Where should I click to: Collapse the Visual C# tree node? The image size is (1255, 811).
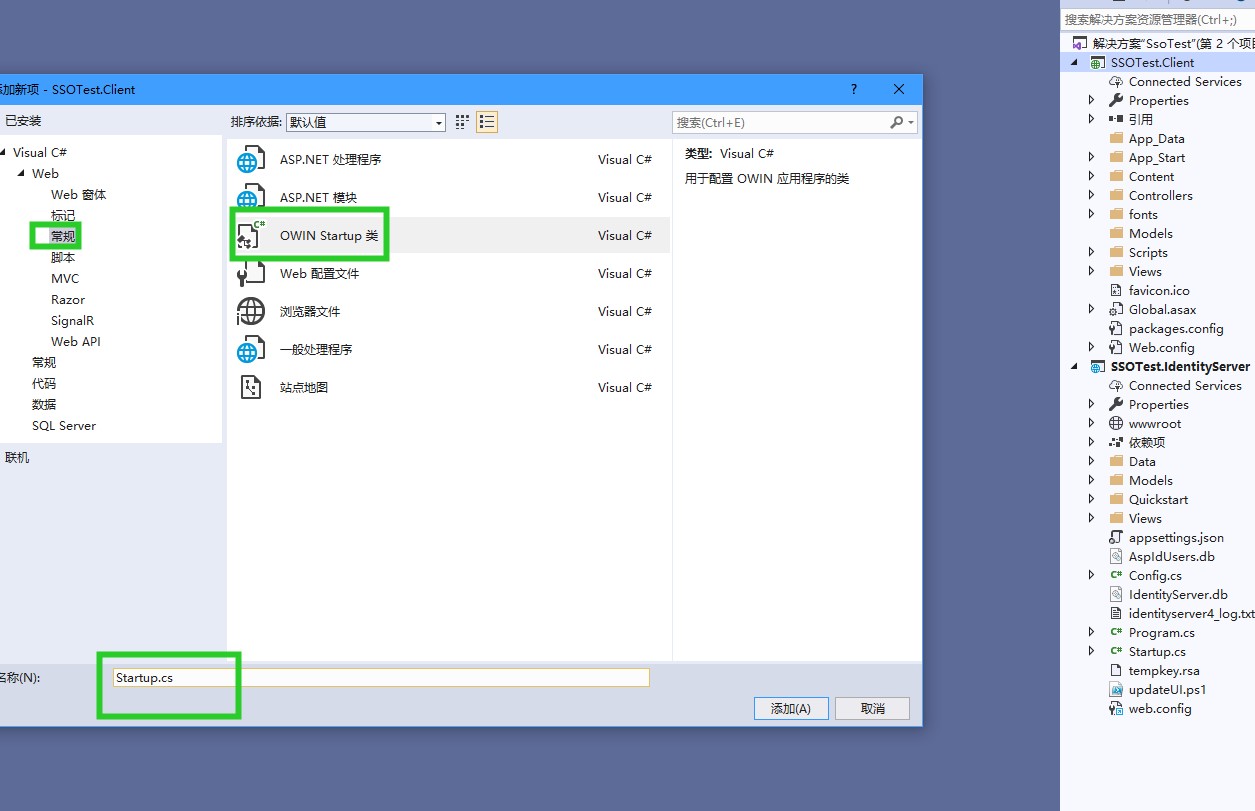point(4,153)
